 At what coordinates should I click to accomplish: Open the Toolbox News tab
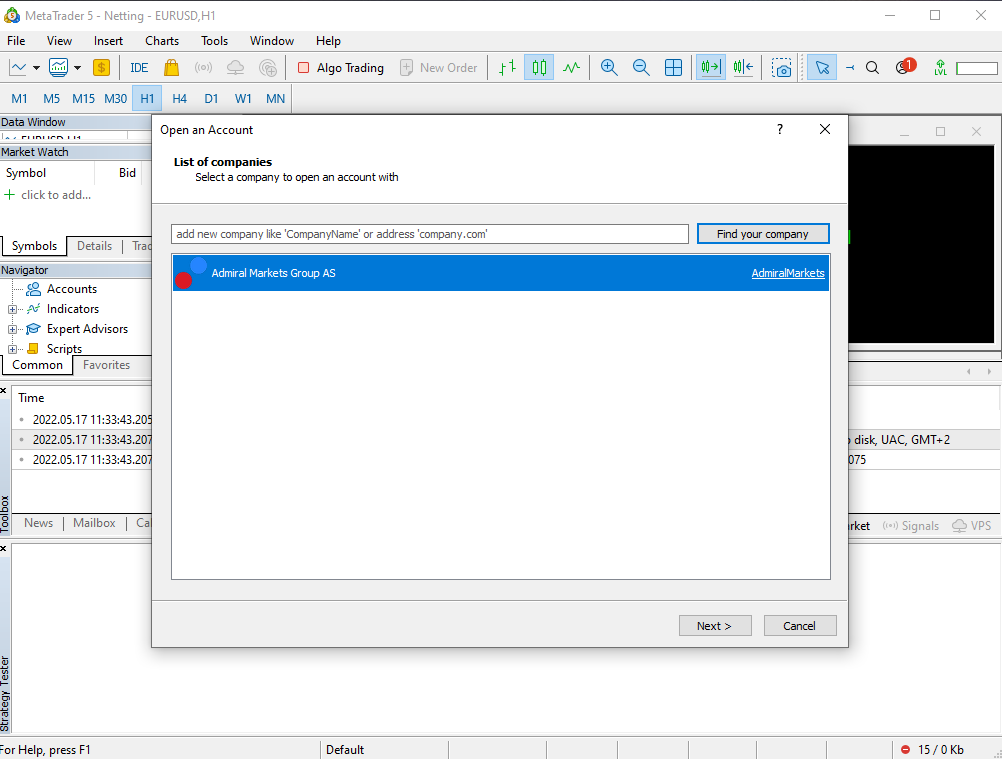[38, 523]
